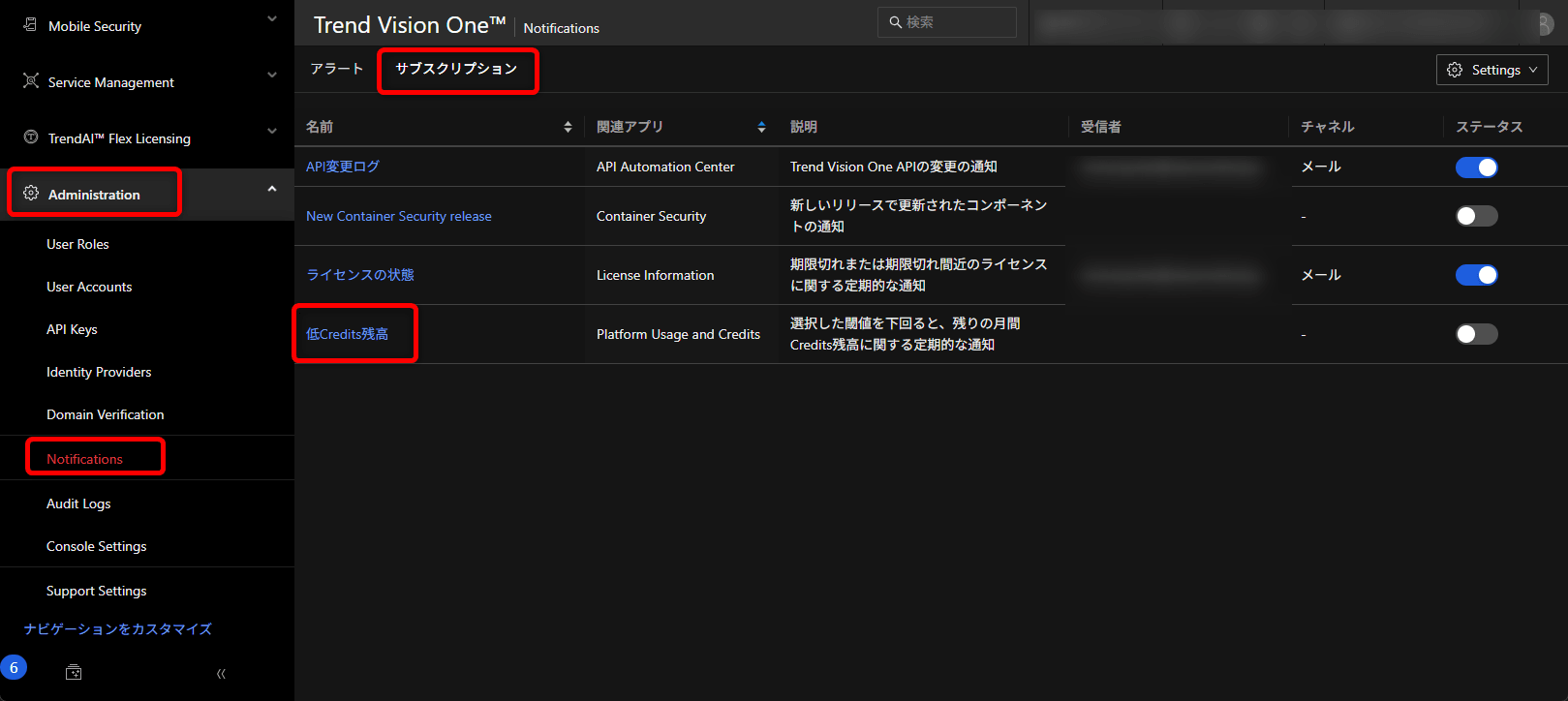1568x701 pixels.
Task: Click the ナビゲーションをカスタマイズ link
Action: coord(117,629)
